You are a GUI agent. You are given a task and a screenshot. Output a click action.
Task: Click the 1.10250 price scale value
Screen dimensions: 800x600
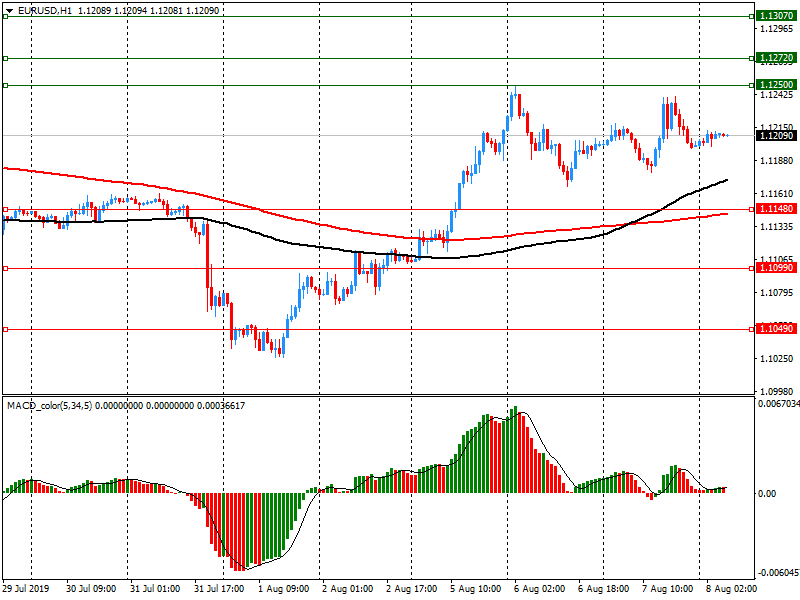pyautogui.click(x=777, y=359)
